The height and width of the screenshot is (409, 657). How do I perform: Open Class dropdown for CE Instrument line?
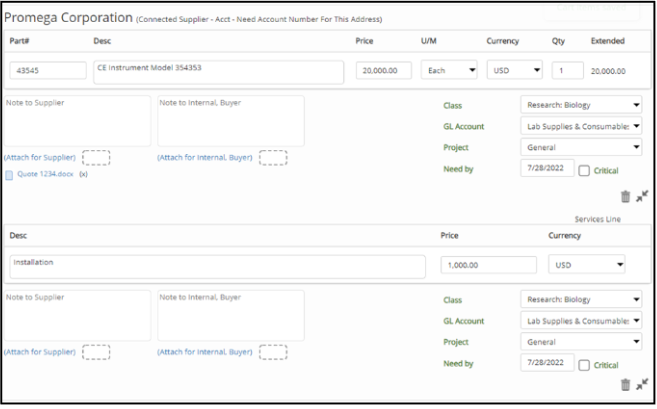click(x=581, y=105)
